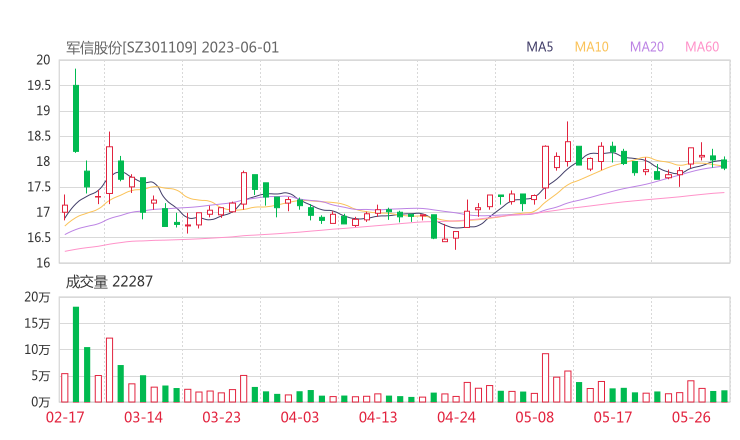The image size is (740, 440).
Task: Click the 10万 volume axis value
Action: point(37,350)
